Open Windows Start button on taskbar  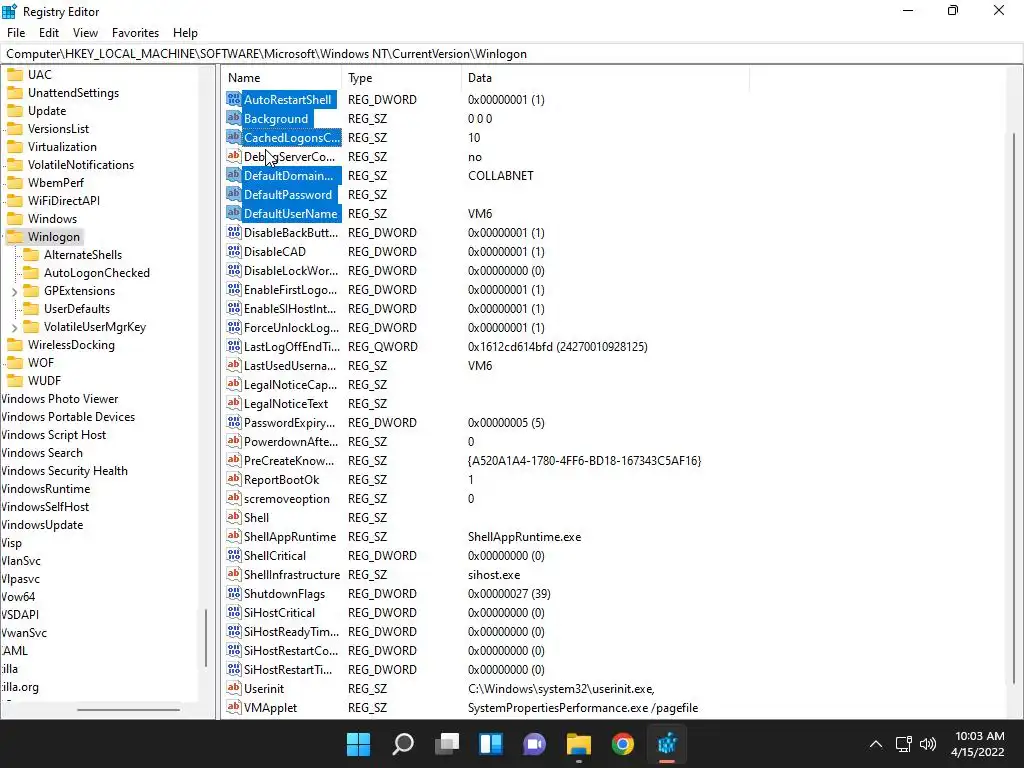point(358,744)
